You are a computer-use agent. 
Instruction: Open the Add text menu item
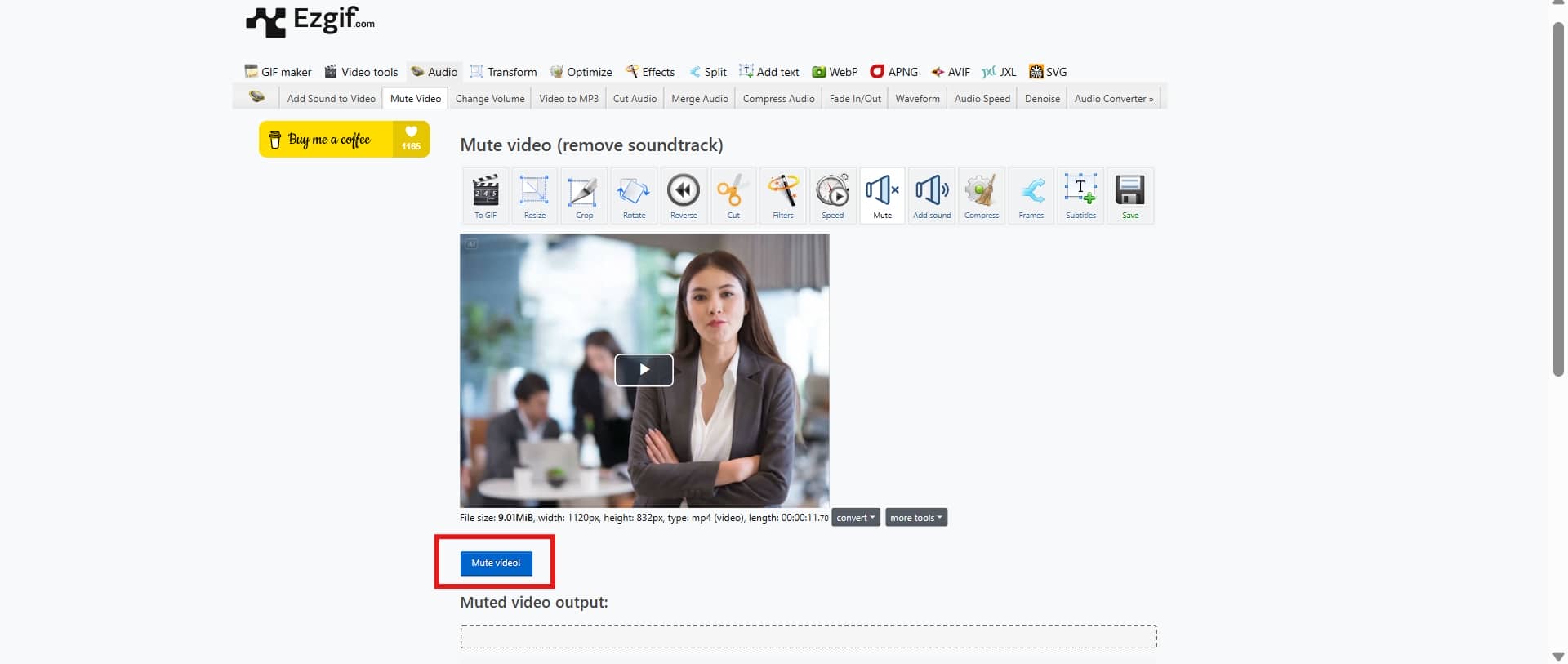[768, 72]
